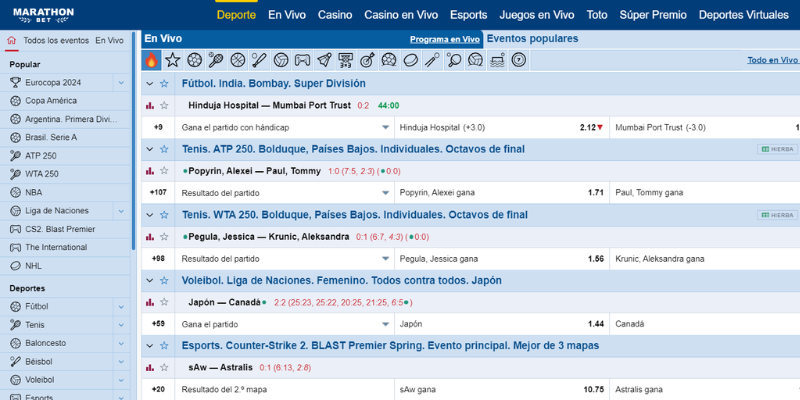Viewport: 800px width, 400px height.
Task: Open statistics chart for Japón — Canadá match
Action: pyautogui.click(x=150, y=302)
